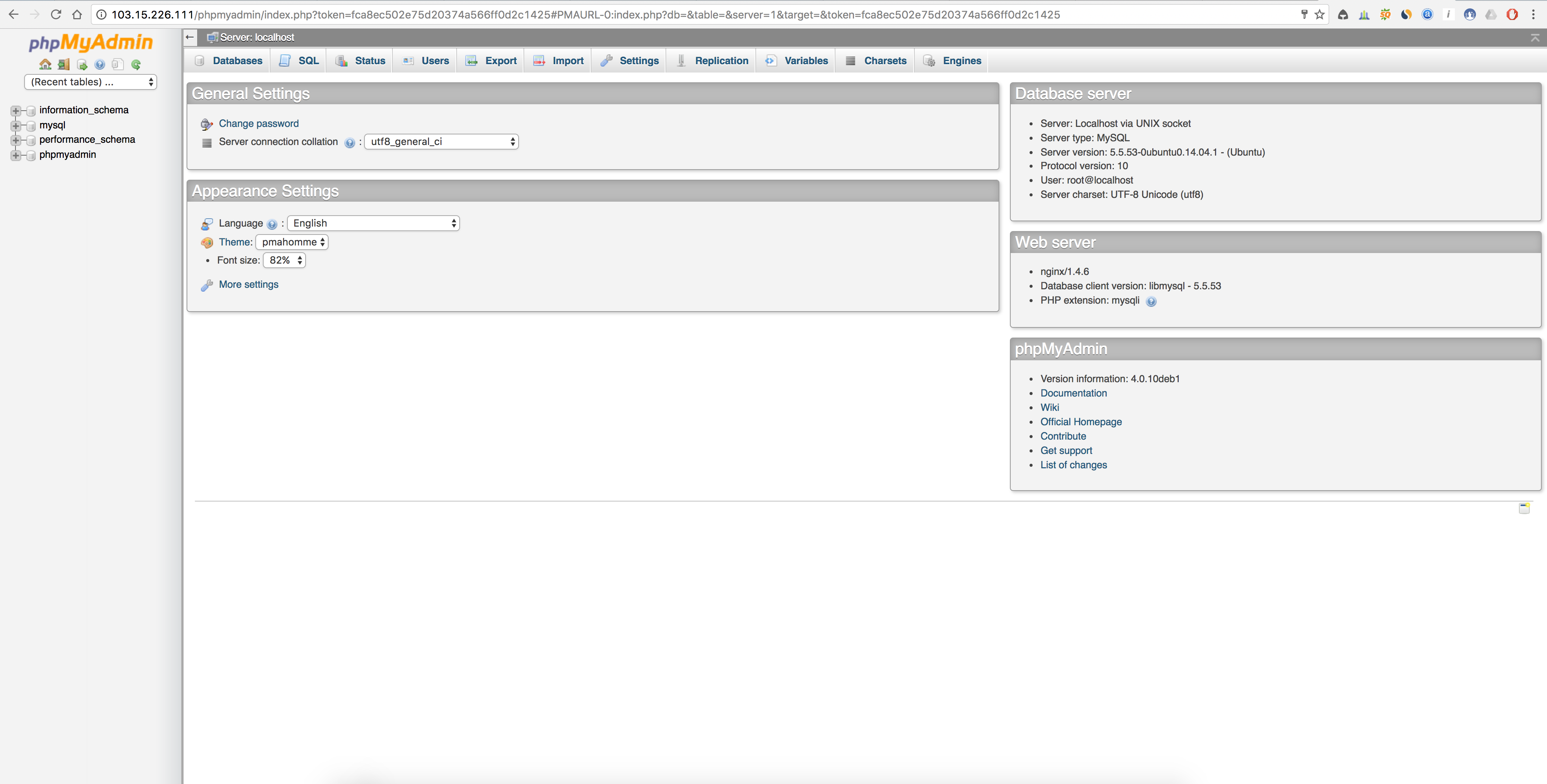Open the Recent tables dropdown
The image size is (1547, 784).
(90, 82)
